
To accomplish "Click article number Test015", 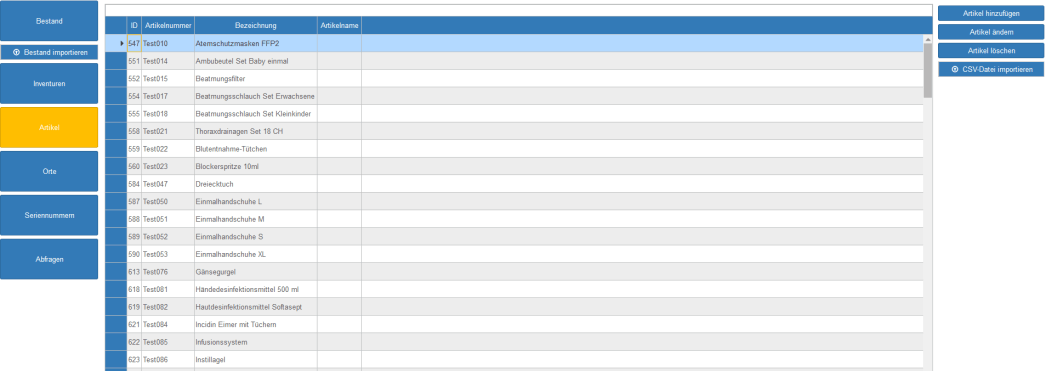I will coord(168,78).
